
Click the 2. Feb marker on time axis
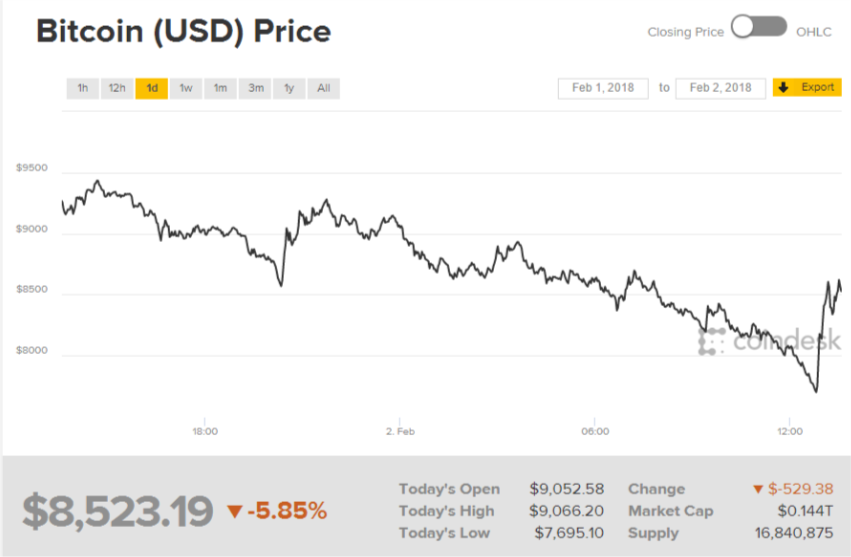tap(400, 431)
